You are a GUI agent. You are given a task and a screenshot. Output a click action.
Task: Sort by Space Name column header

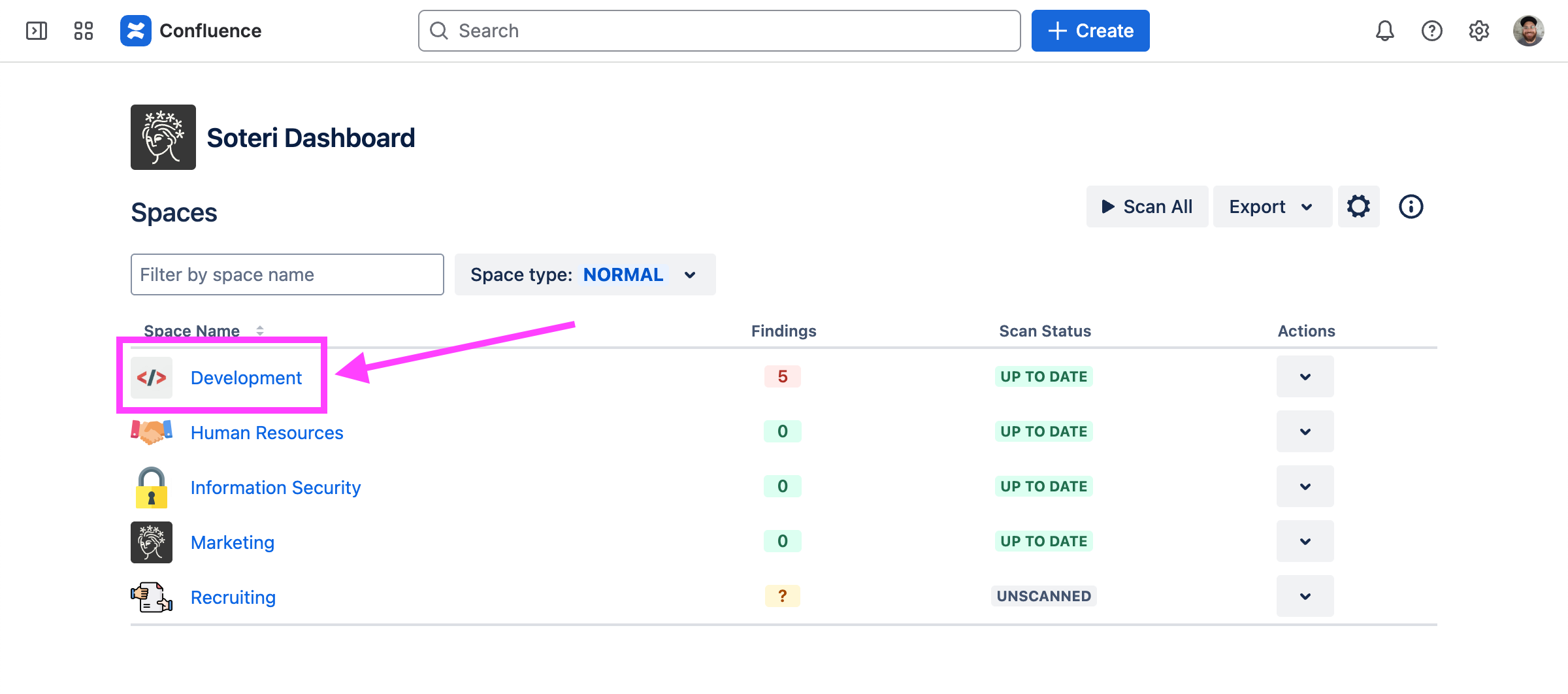(x=192, y=331)
